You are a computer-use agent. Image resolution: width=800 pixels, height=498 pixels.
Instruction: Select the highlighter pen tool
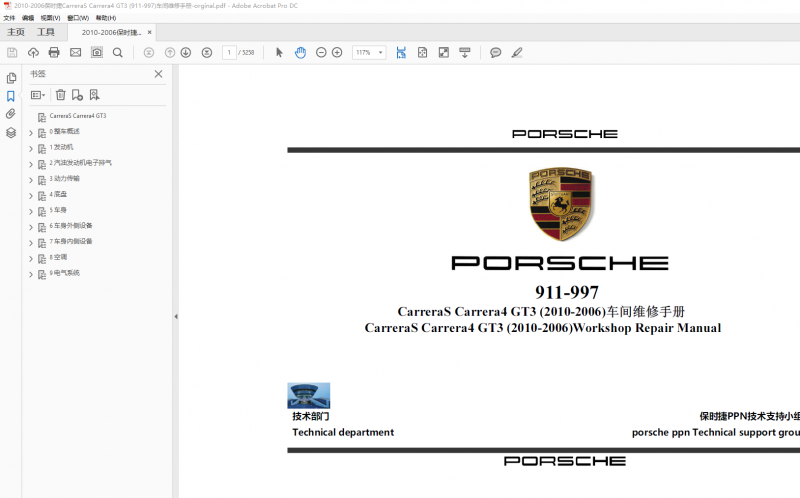(x=517, y=53)
